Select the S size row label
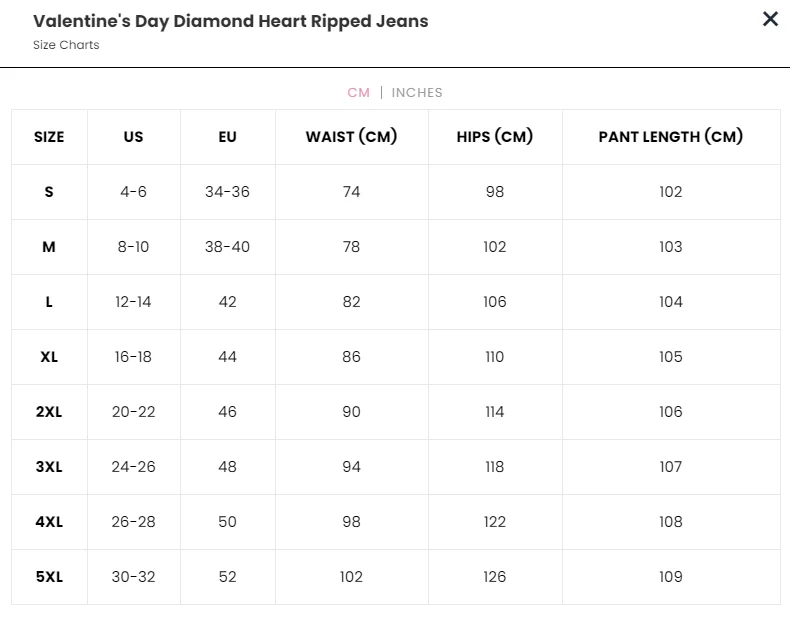The image size is (790, 643). coord(49,192)
